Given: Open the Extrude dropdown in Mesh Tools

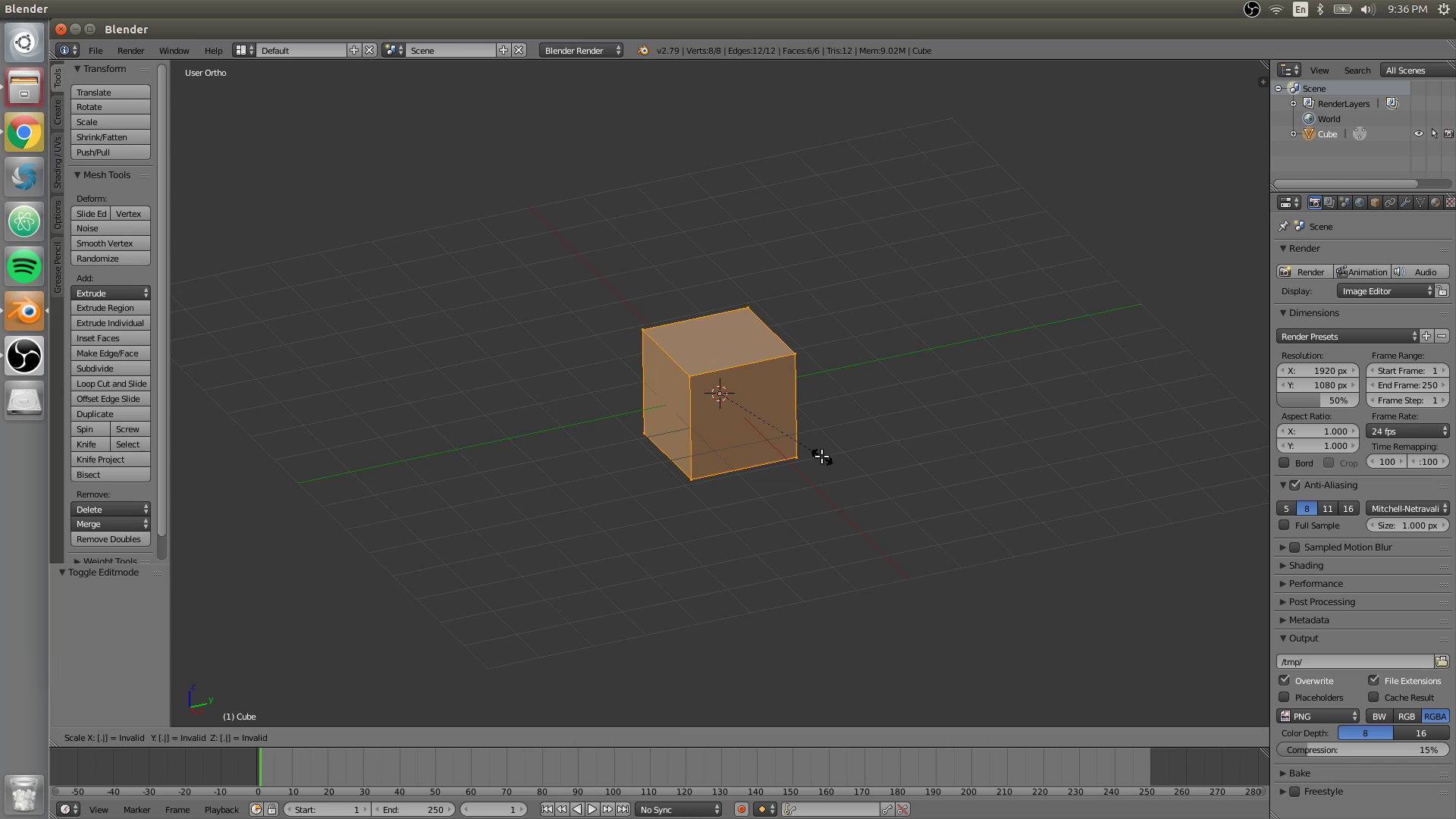Looking at the screenshot, I should [111, 293].
